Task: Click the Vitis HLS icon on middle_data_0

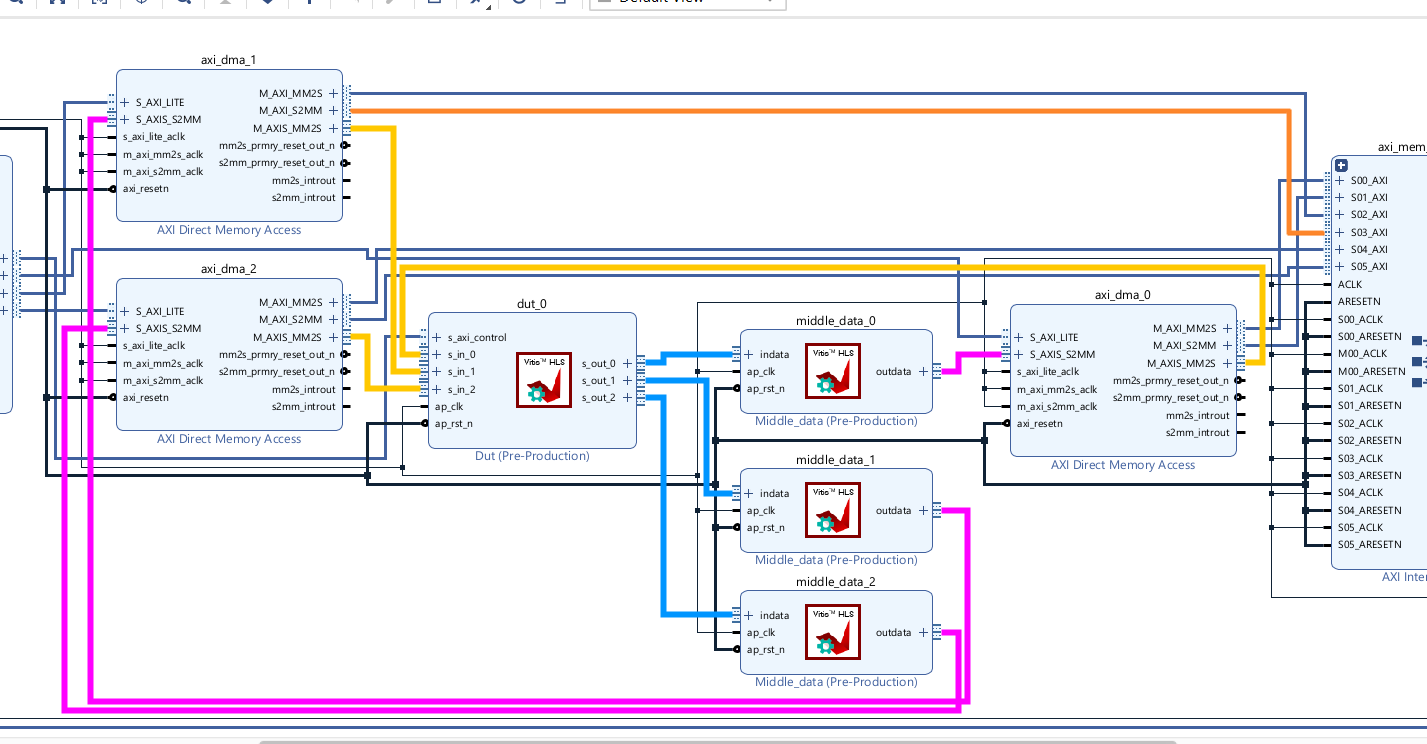Action: click(833, 371)
